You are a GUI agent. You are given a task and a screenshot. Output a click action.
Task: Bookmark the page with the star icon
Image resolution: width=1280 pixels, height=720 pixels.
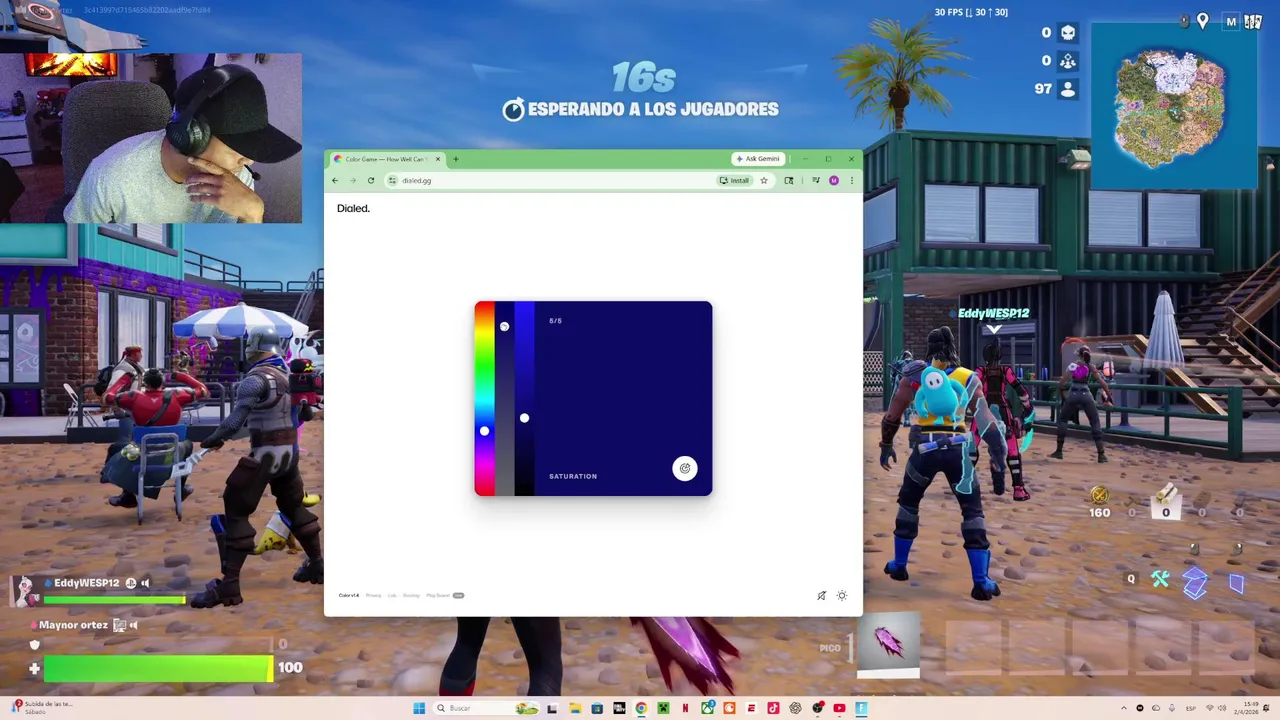tap(764, 180)
